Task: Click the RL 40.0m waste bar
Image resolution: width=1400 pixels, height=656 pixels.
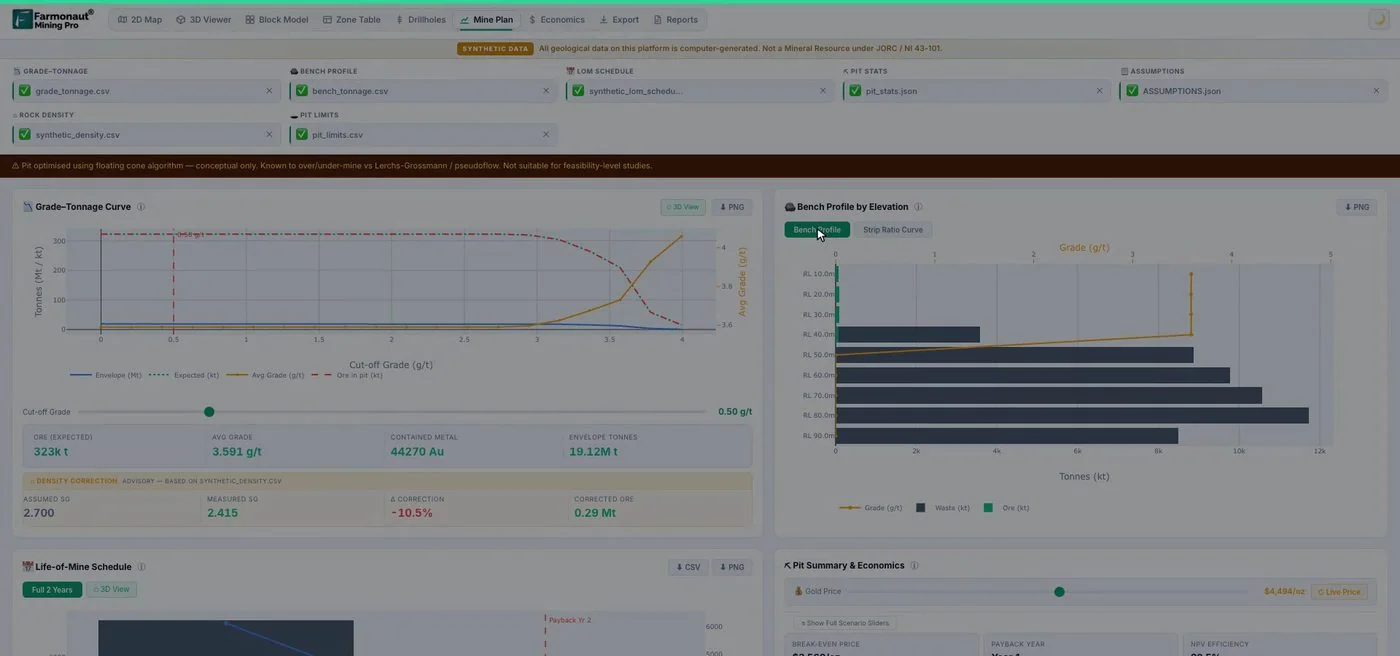Action: coord(908,334)
